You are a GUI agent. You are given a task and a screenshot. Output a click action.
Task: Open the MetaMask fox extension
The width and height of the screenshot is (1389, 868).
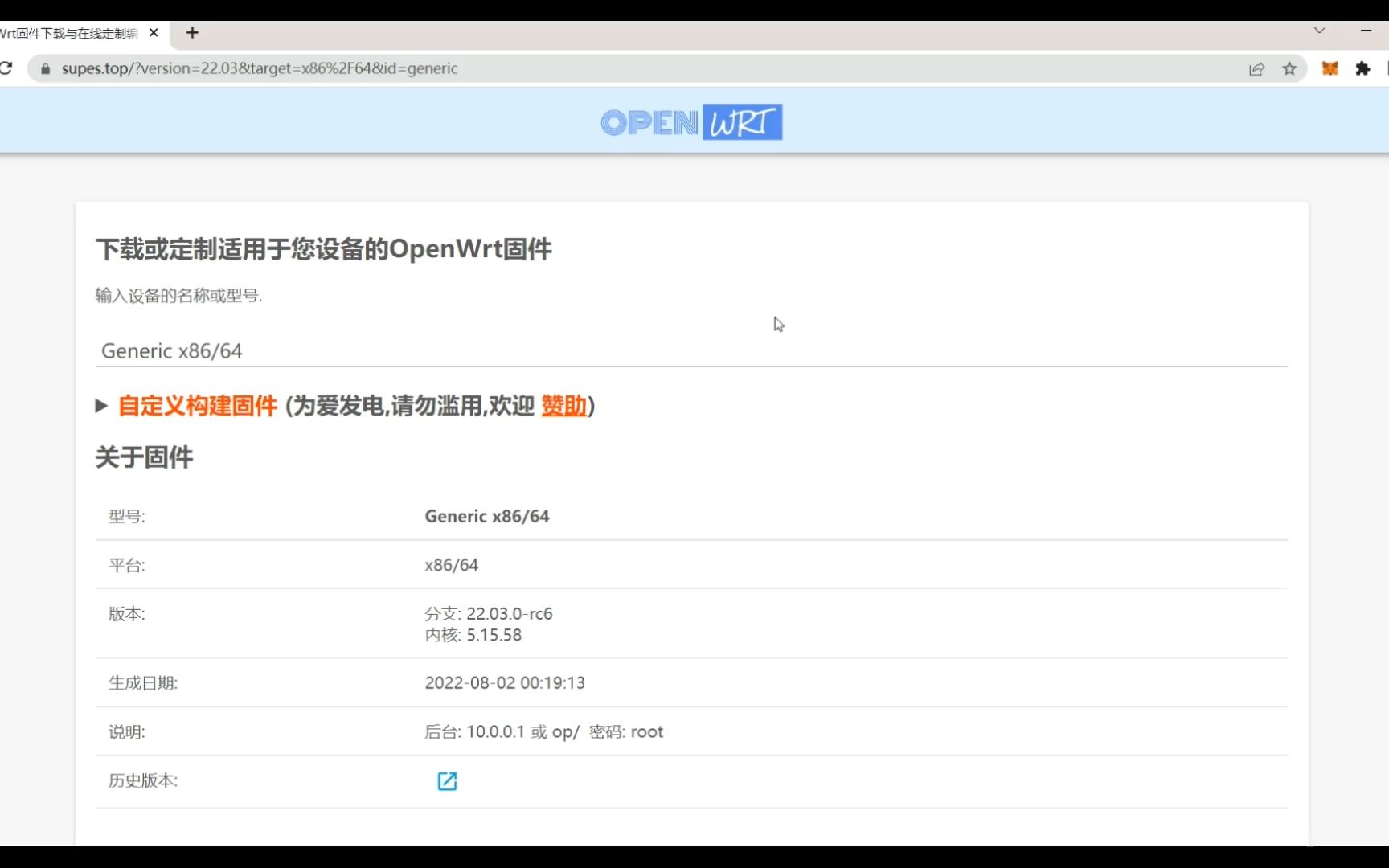1330,69
